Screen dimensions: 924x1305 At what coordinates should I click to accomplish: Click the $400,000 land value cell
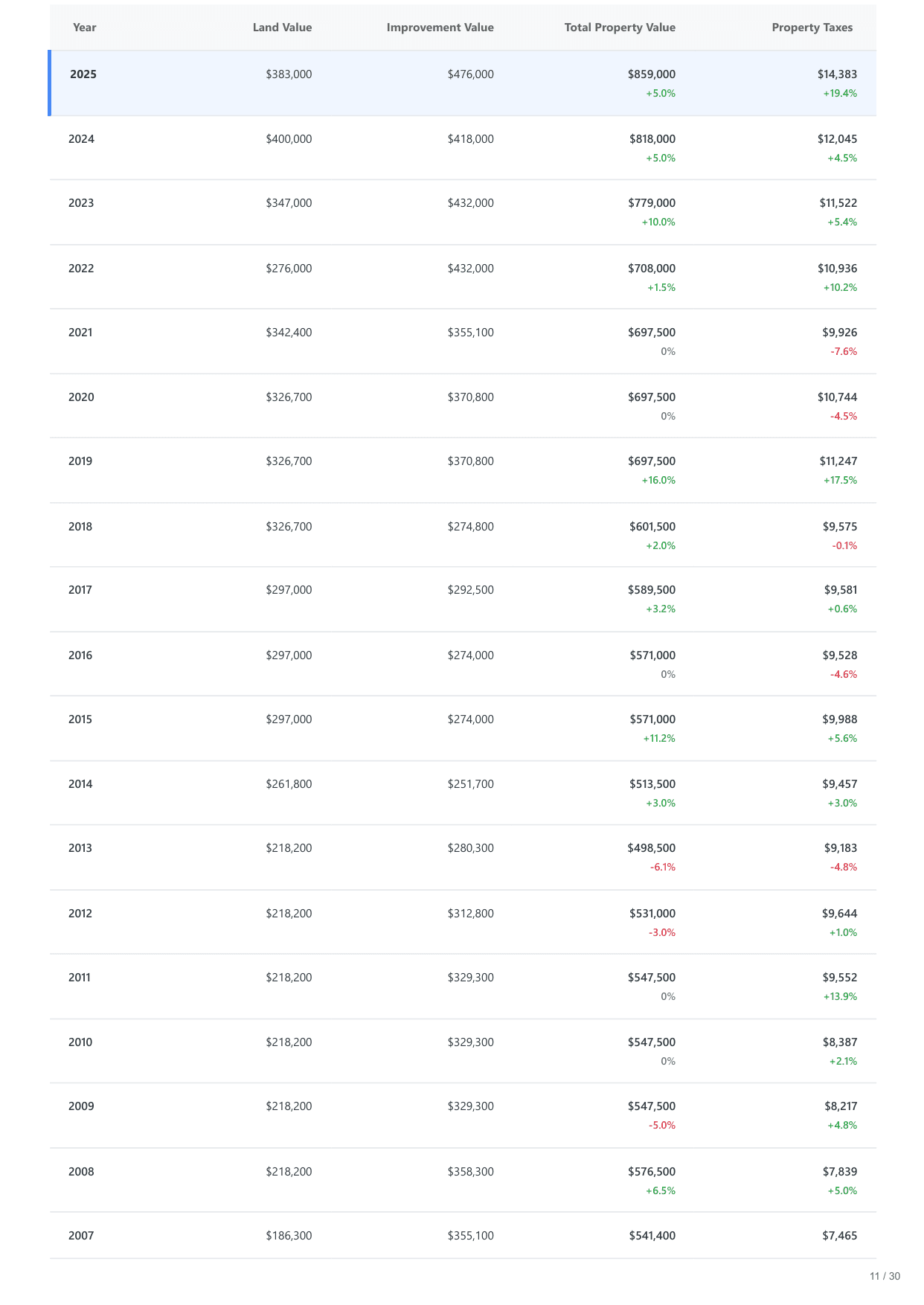(289, 139)
